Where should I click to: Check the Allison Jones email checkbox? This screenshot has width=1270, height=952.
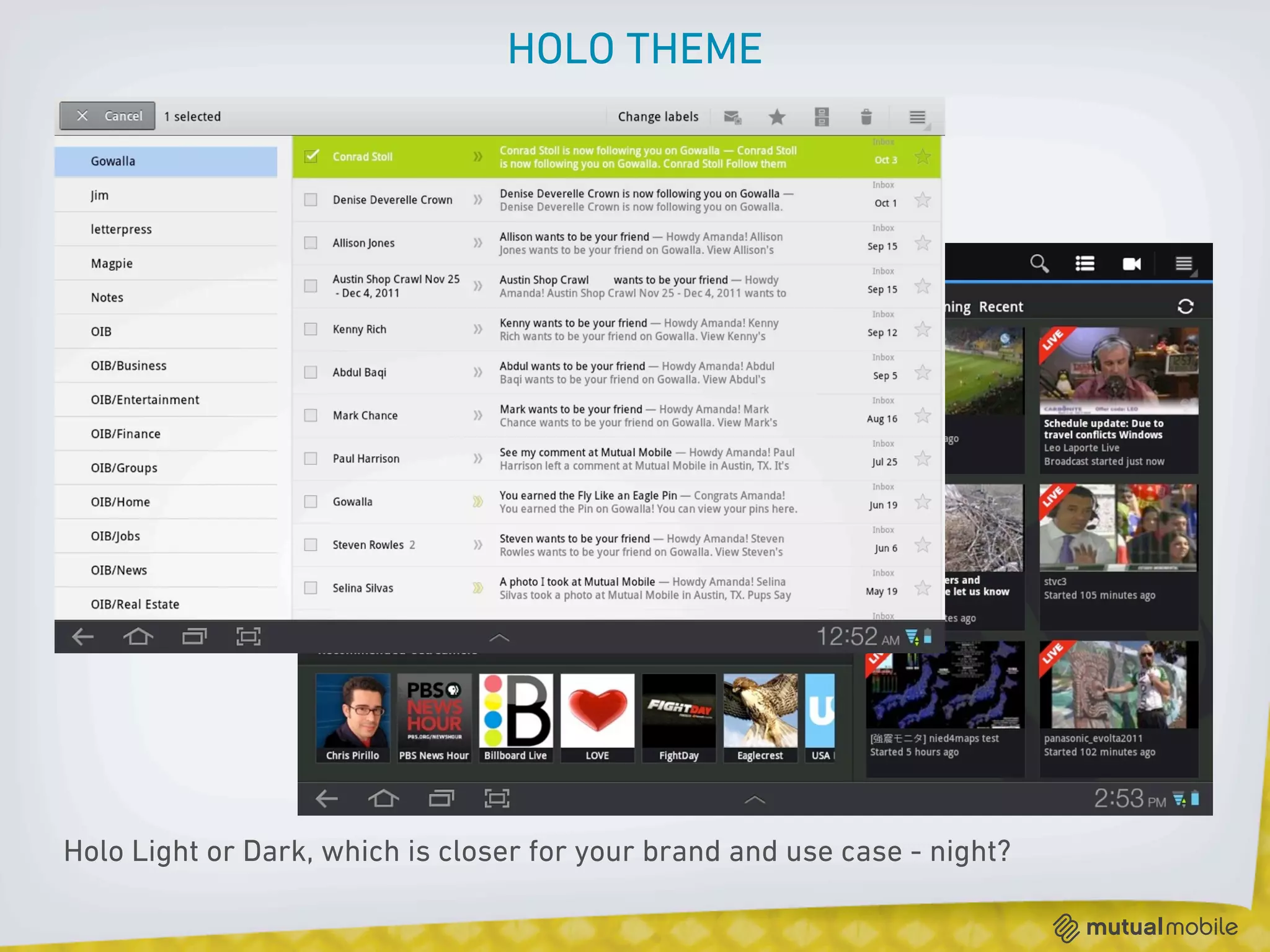311,242
